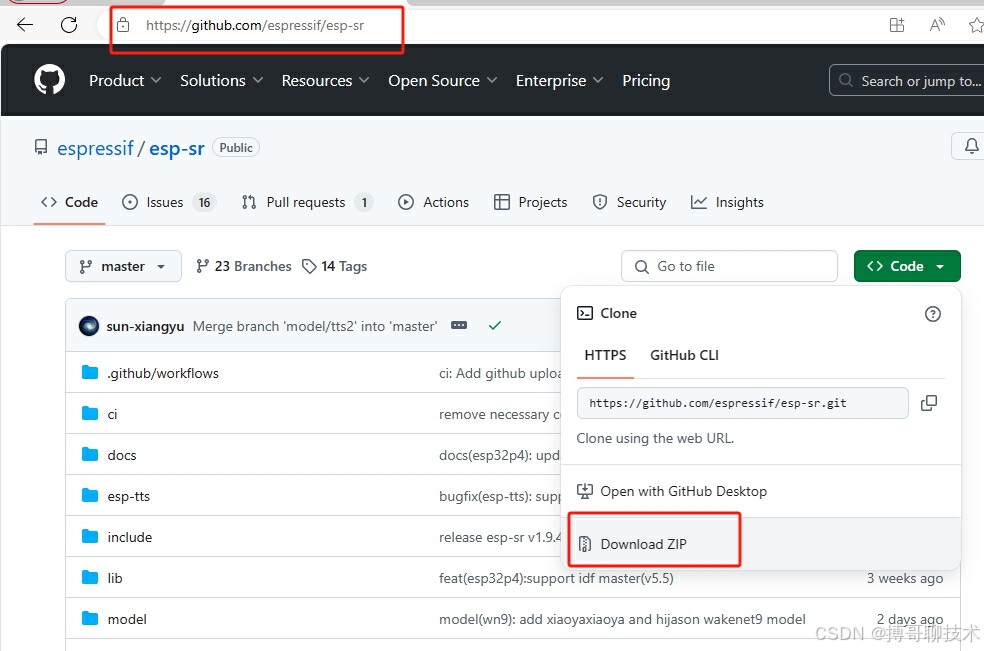Open the GitHub logo home link
The height and width of the screenshot is (651, 984).
pos(50,80)
